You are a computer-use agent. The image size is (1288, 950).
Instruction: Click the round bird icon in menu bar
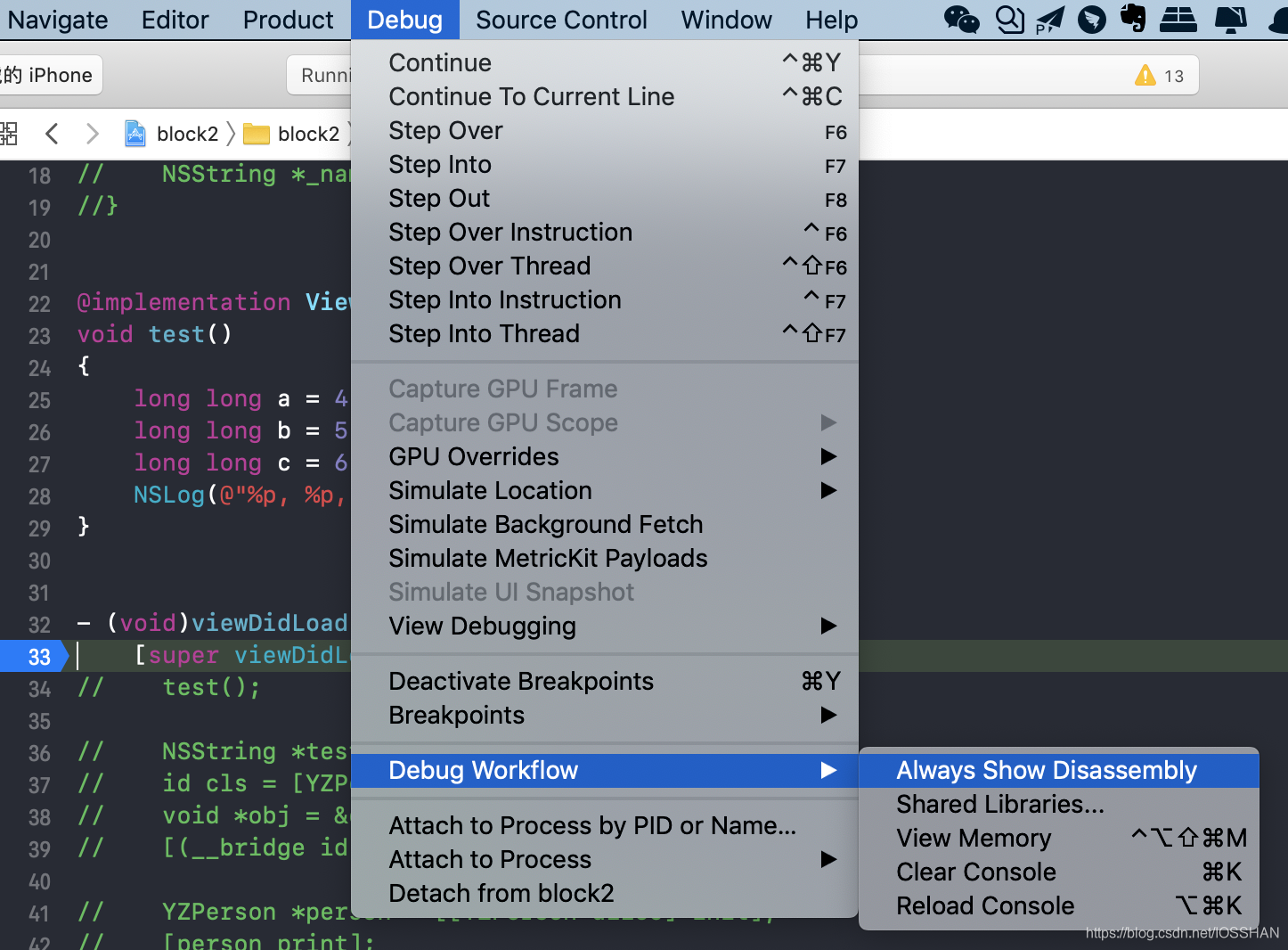1091,19
